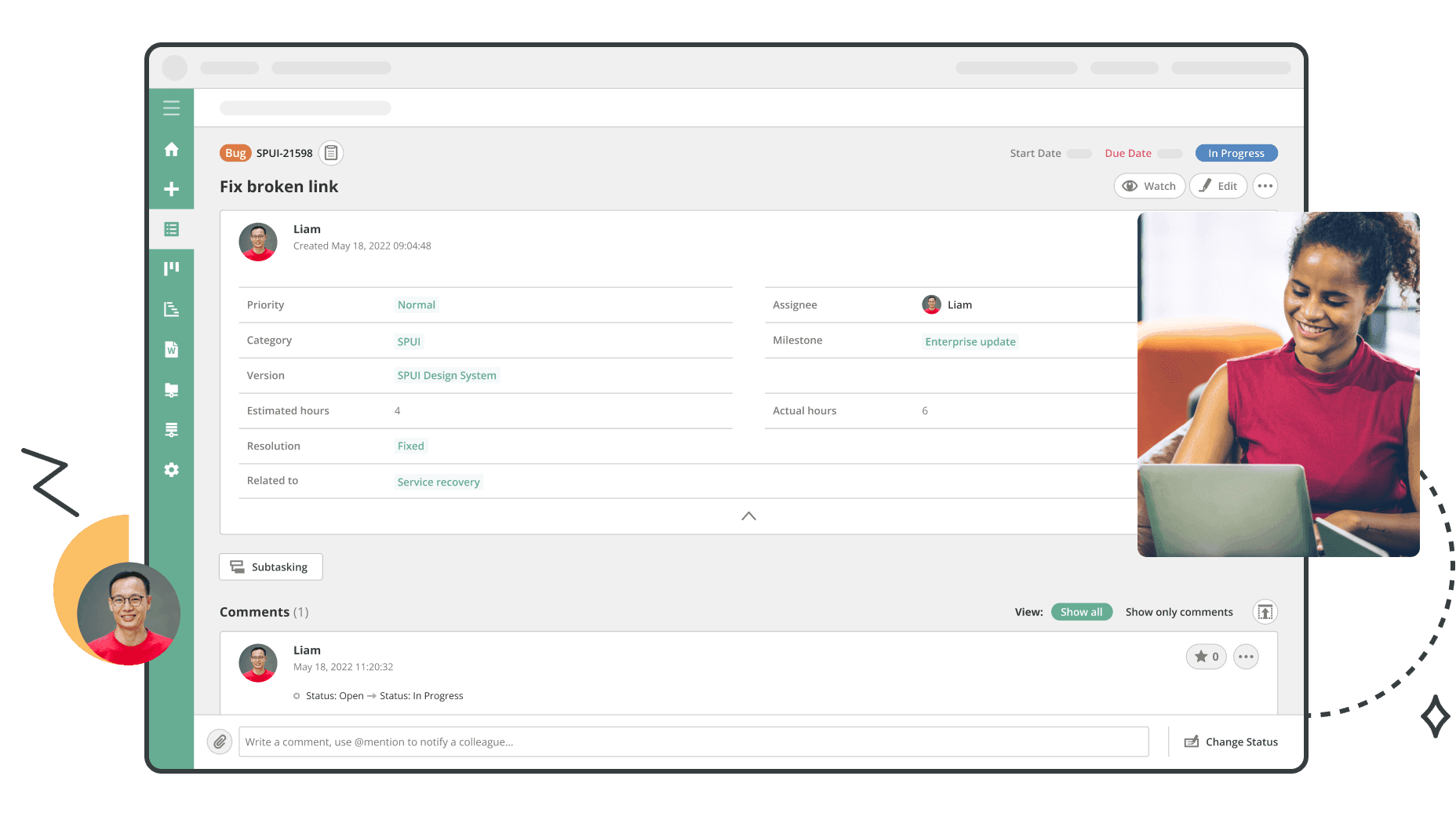Open the comment's ellipsis menu

[1246, 656]
